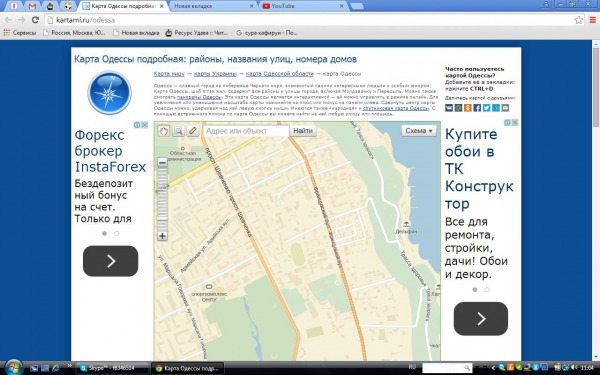Viewport: 600px width, 375px height.
Task: Switch to the Skype taskbar window
Action: point(112,368)
